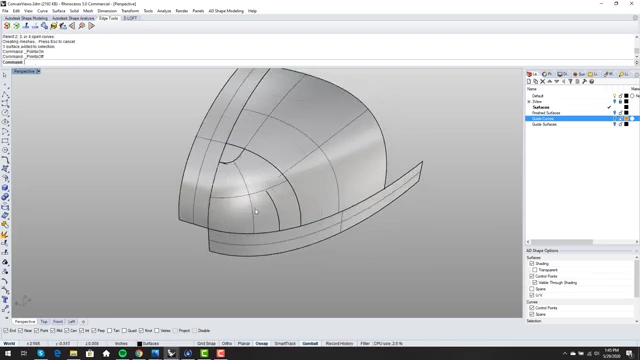
Task: Select the arrow pointer tool in sidebar
Action: (5, 75)
